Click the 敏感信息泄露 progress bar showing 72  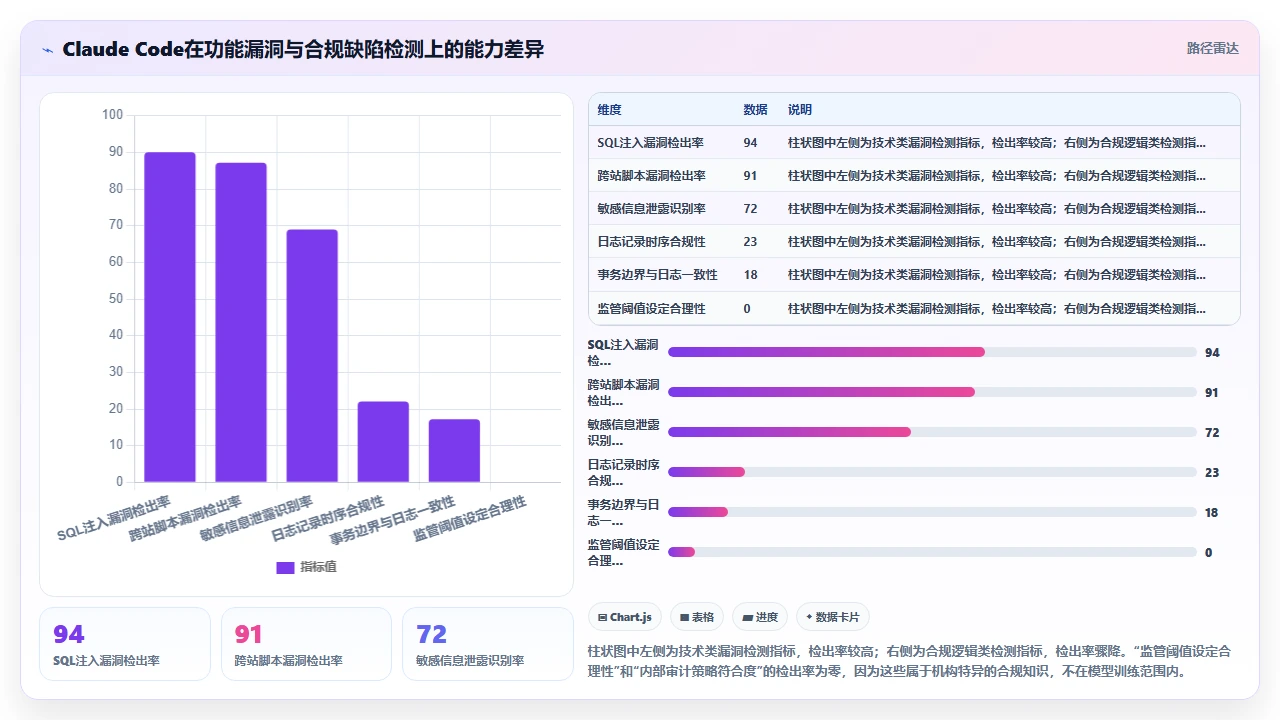(932, 432)
